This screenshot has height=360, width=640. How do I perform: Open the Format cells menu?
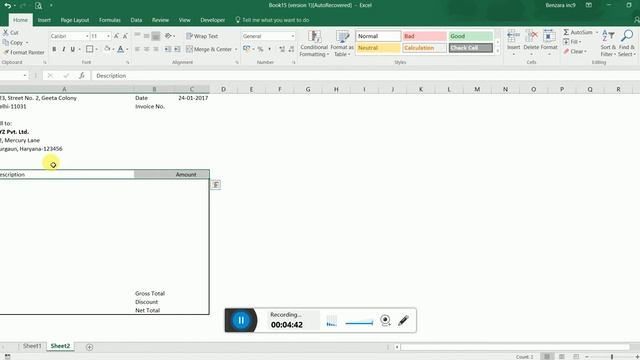click(x=549, y=42)
